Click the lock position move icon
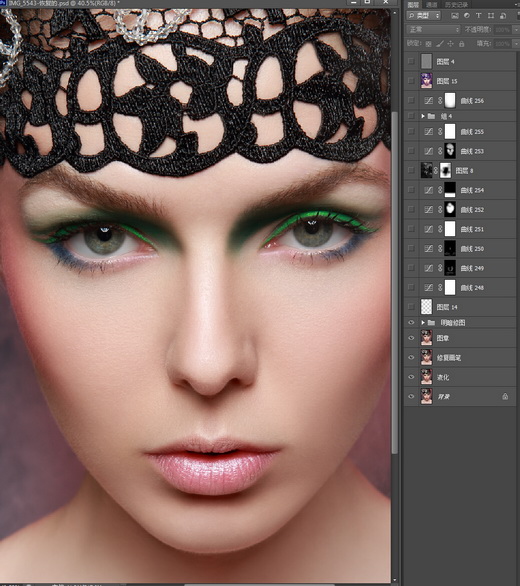520x586 pixels. (x=450, y=44)
